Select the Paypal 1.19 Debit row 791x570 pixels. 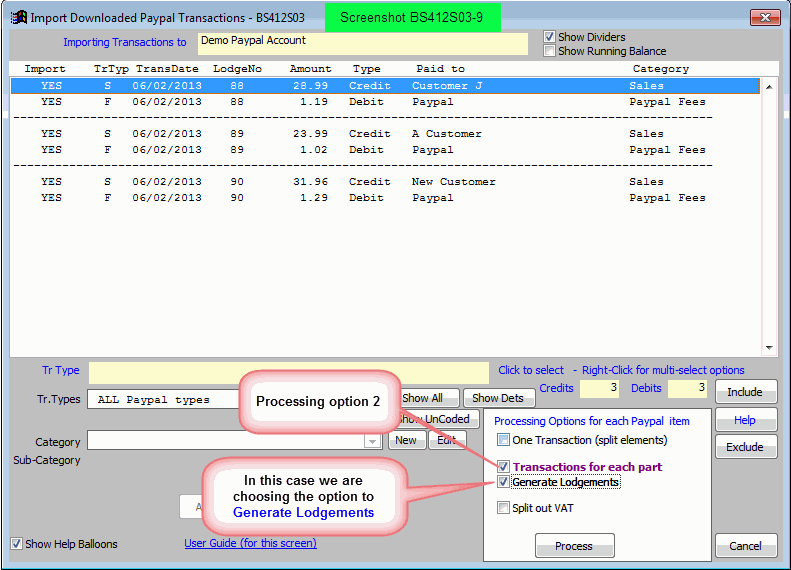(385, 102)
